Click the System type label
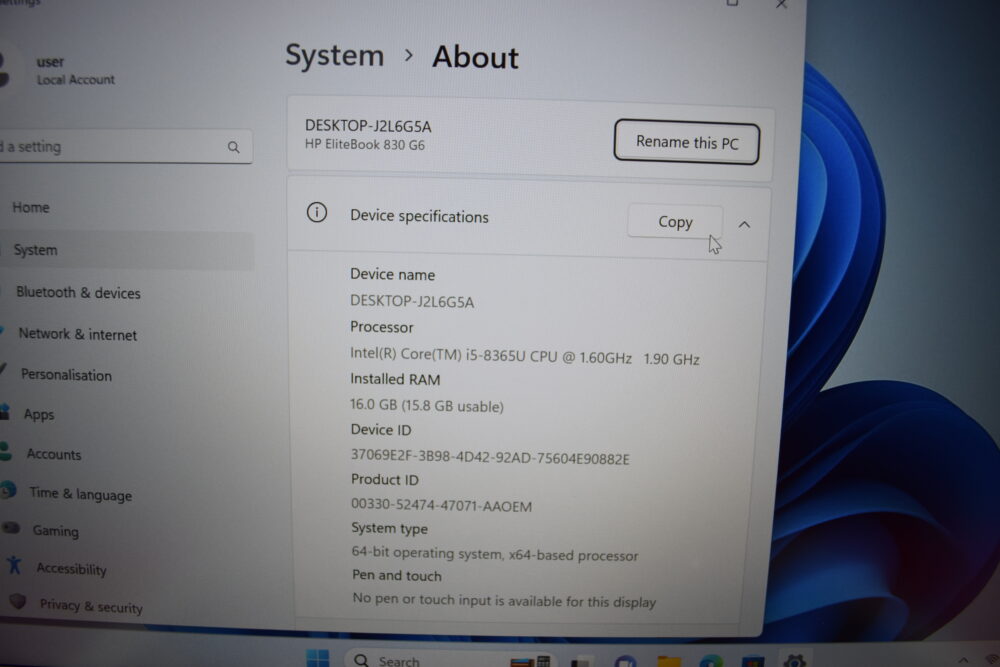The height and width of the screenshot is (667, 1000). (390, 528)
